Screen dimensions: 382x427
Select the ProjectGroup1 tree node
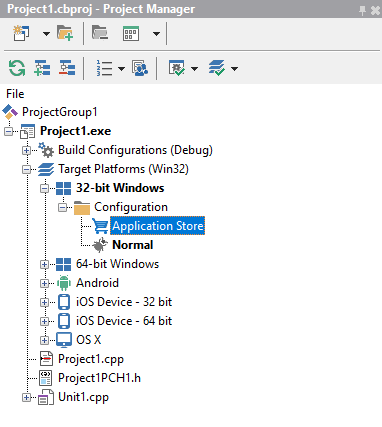pos(60,112)
